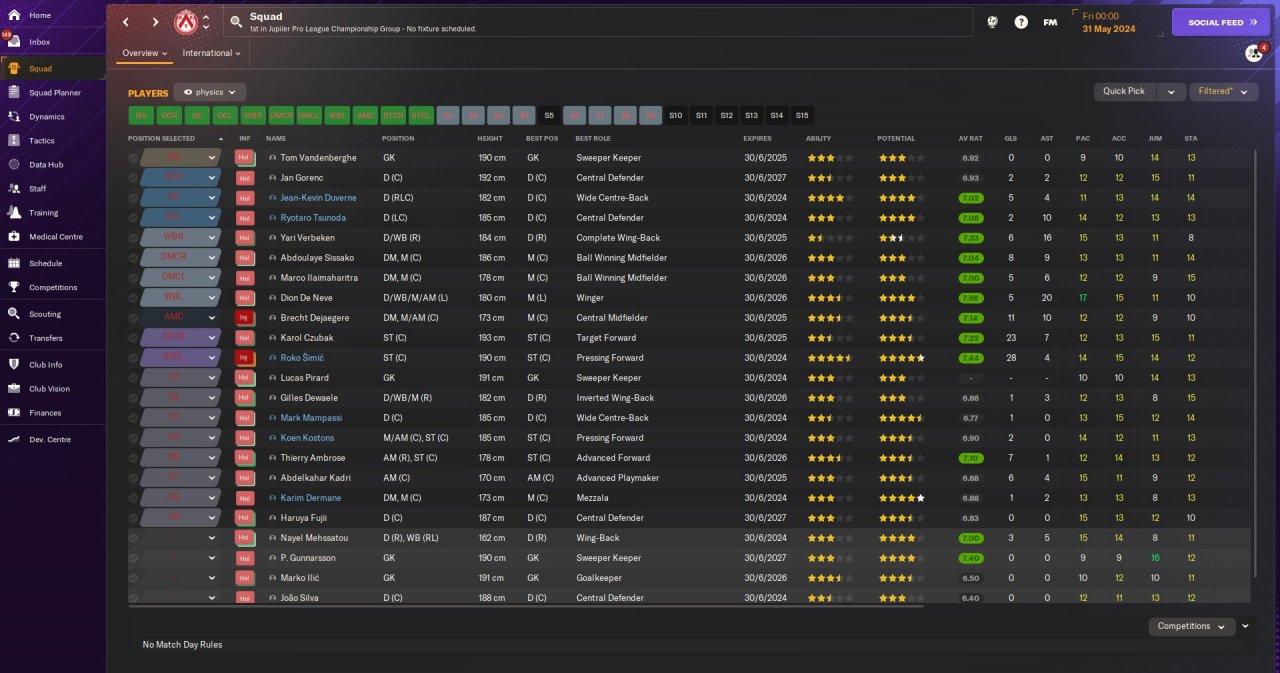Toggle selection circle for Karim Dermane row
The image size is (1280, 673).
pos(134,497)
